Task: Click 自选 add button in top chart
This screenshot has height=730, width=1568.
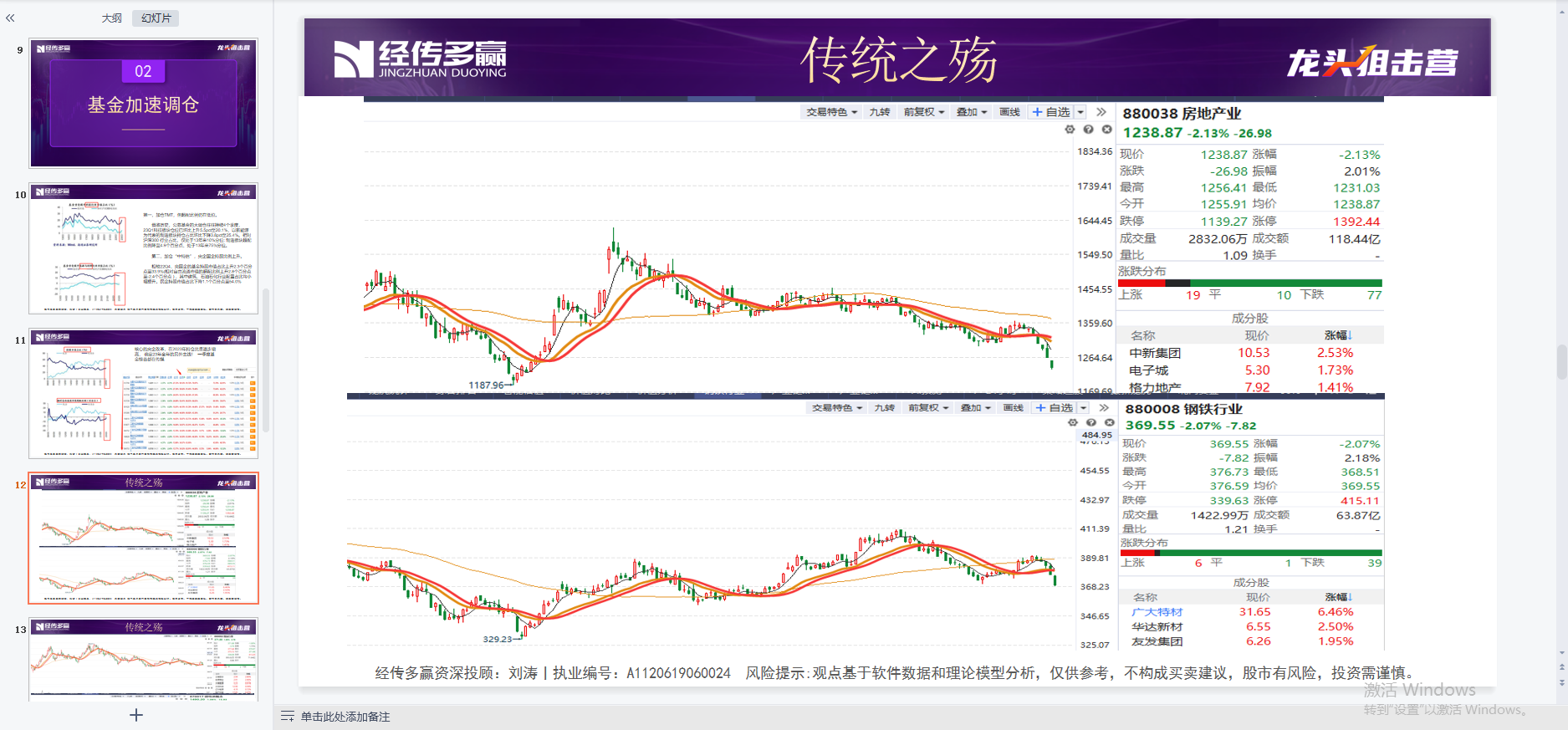Action: tap(1051, 112)
